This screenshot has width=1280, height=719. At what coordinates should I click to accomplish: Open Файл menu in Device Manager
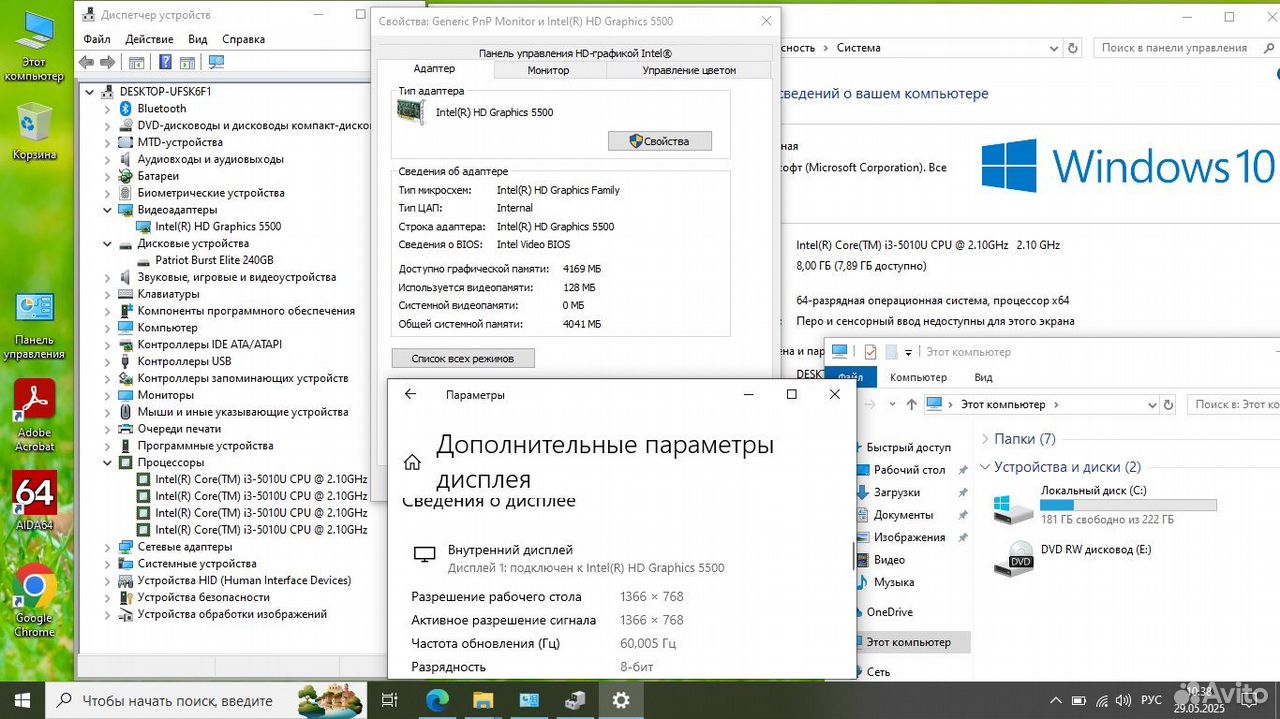pyautogui.click(x=97, y=39)
